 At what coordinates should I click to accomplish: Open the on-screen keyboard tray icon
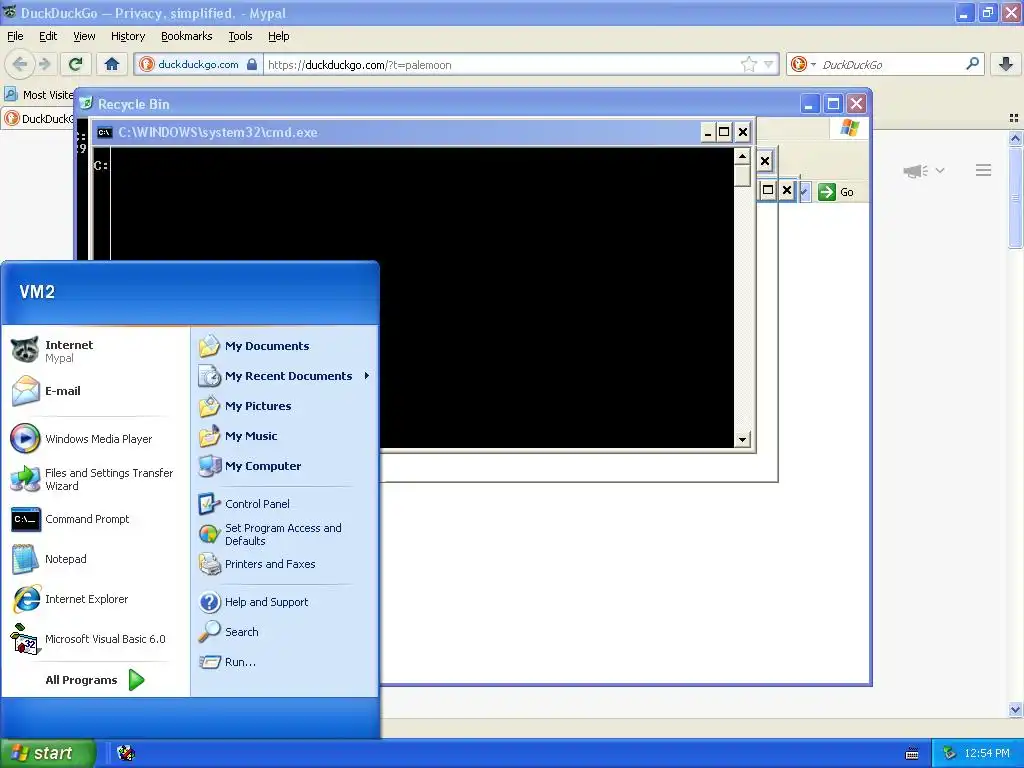pyautogui.click(x=912, y=754)
